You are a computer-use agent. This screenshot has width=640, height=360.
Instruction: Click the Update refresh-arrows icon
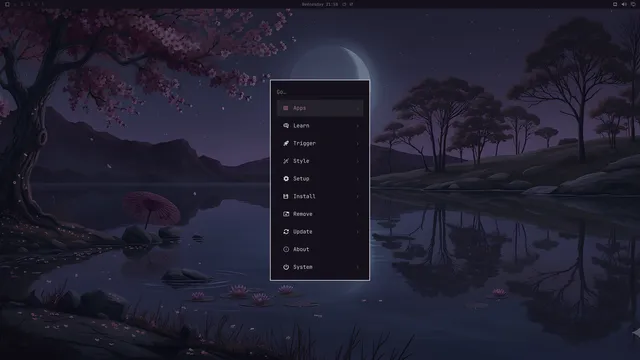[286, 231]
